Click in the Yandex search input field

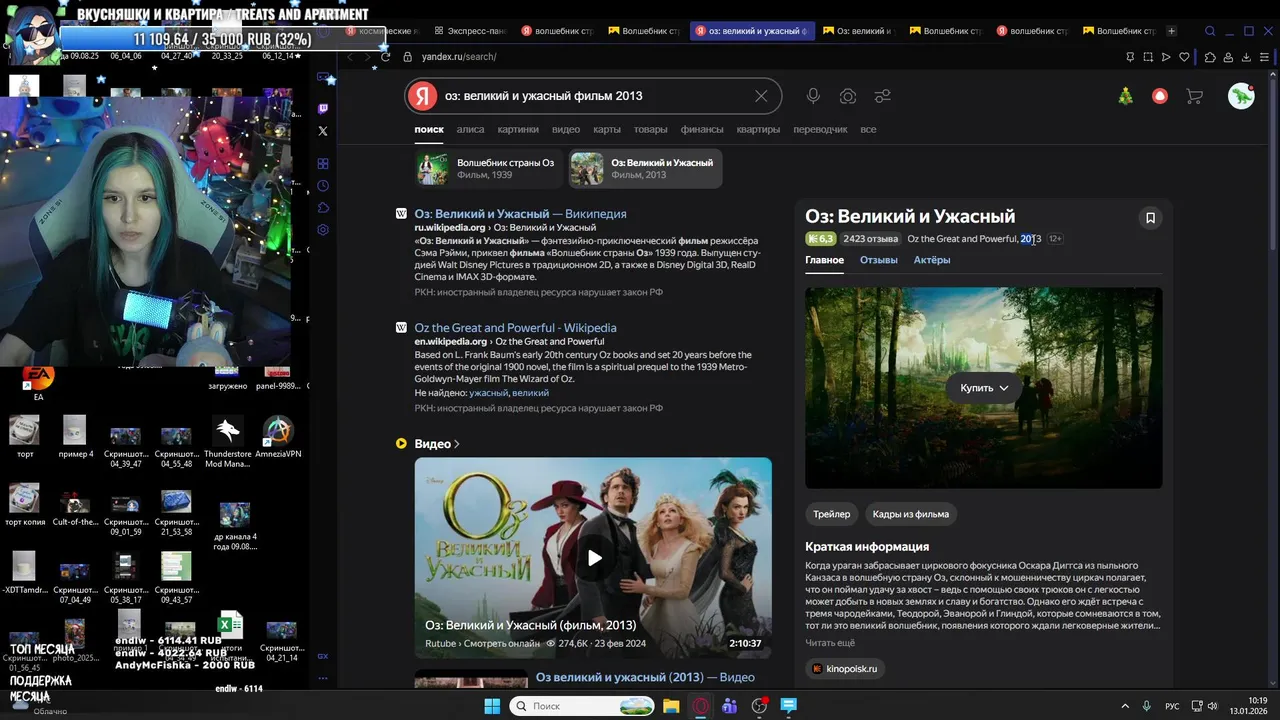point(592,96)
